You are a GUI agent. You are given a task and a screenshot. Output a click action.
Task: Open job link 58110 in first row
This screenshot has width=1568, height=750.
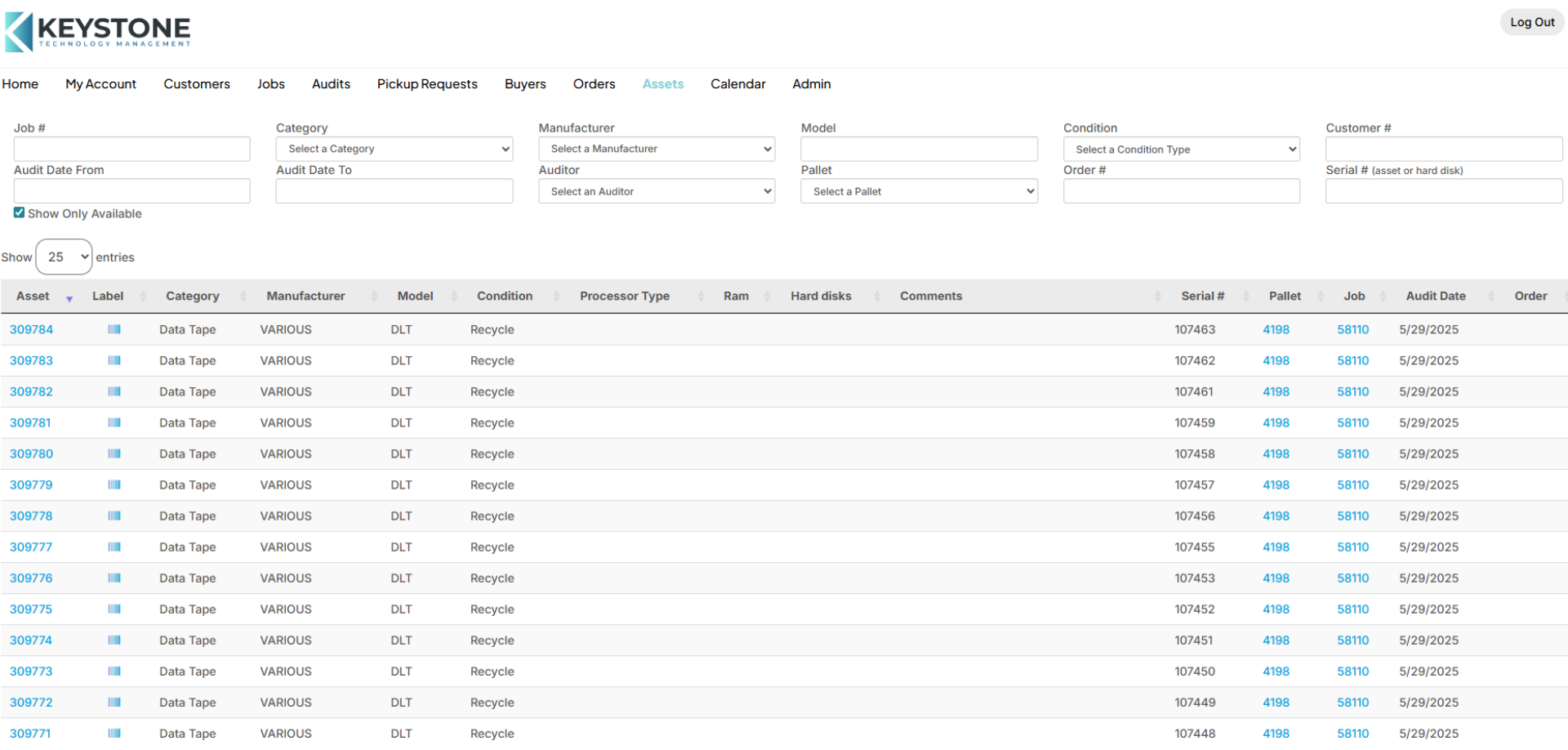pyautogui.click(x=1352, y=330)
